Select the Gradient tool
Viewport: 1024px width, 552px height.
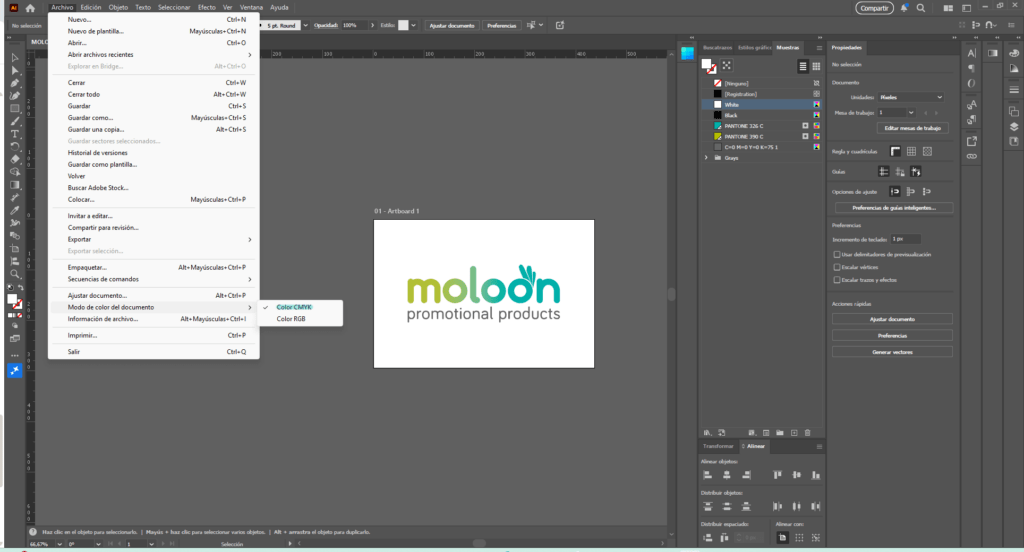[x=15, y=185]
